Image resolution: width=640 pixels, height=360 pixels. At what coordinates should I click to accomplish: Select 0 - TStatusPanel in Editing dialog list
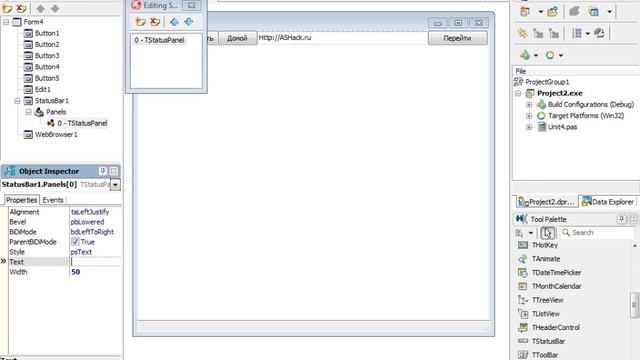tap(159, 40)
